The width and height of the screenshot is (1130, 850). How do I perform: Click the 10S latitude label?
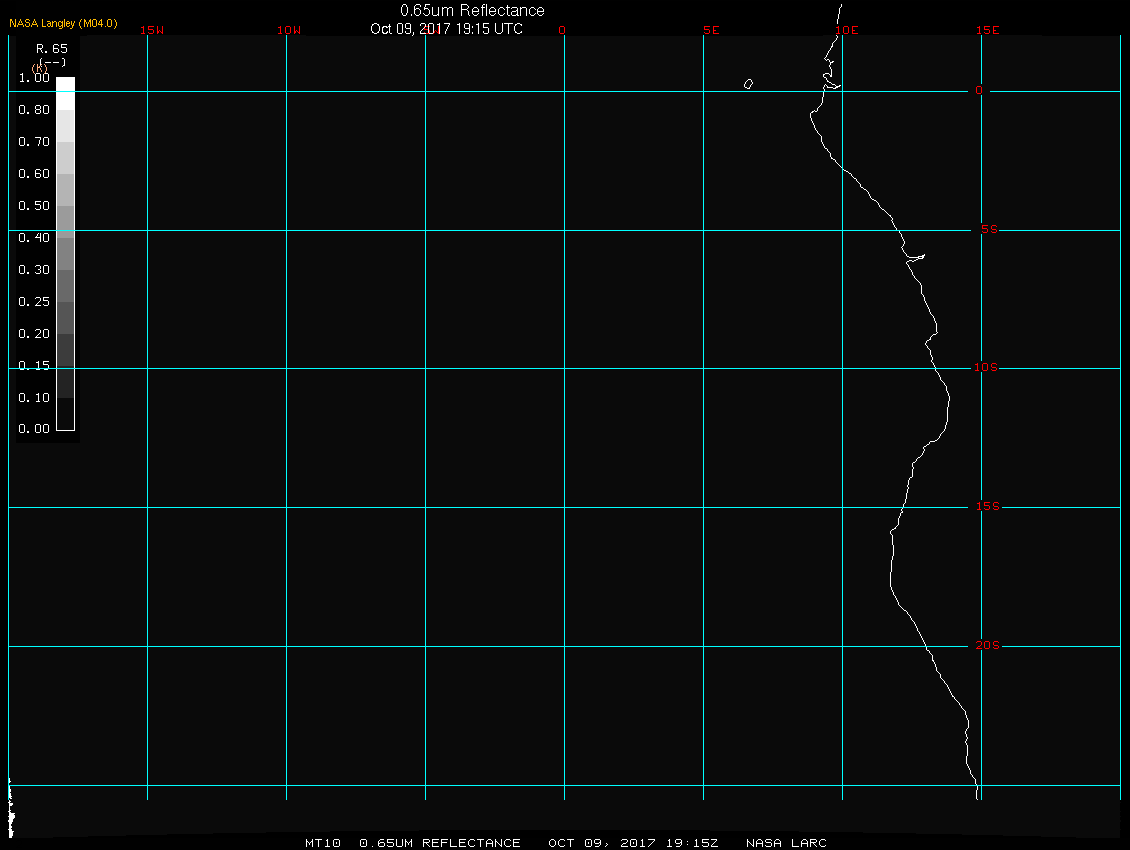pos(986,368)
